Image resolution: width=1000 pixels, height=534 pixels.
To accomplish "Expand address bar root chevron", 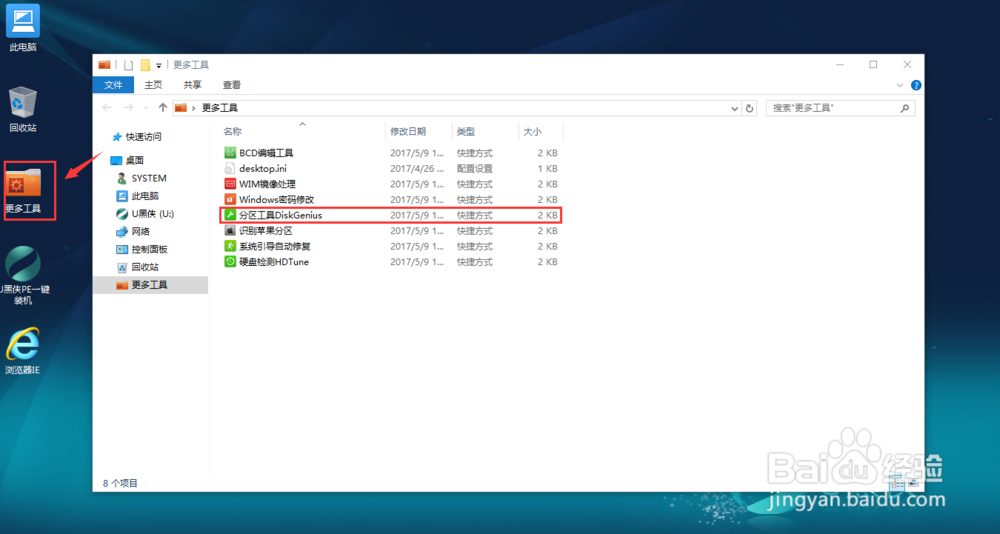I will point(193,108).
